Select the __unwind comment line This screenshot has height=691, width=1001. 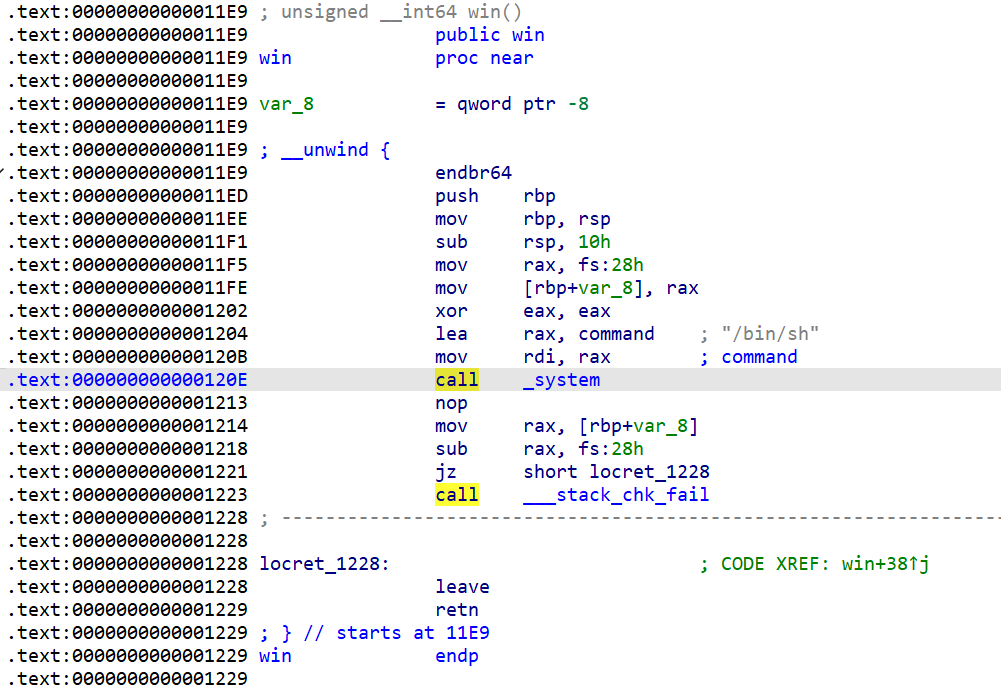(324, 150)
